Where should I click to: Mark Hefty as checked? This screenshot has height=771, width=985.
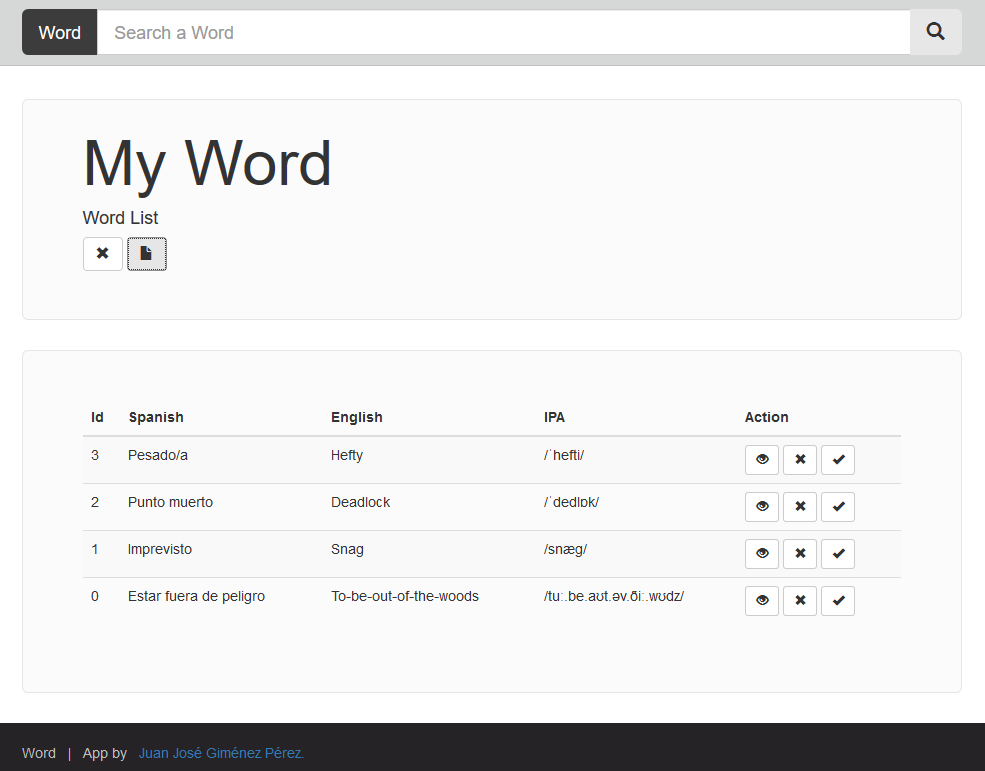coord(837,460)
